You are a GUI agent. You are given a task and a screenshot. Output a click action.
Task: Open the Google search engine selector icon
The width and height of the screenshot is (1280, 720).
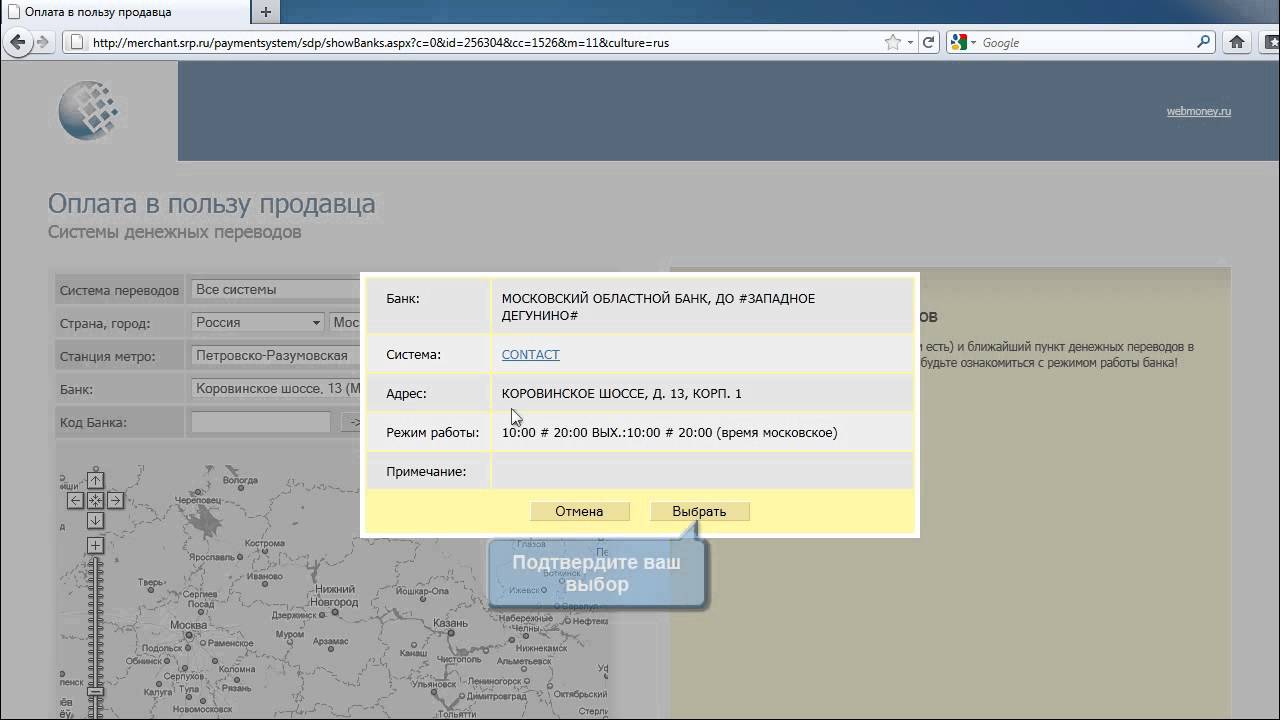coord(962,42)
